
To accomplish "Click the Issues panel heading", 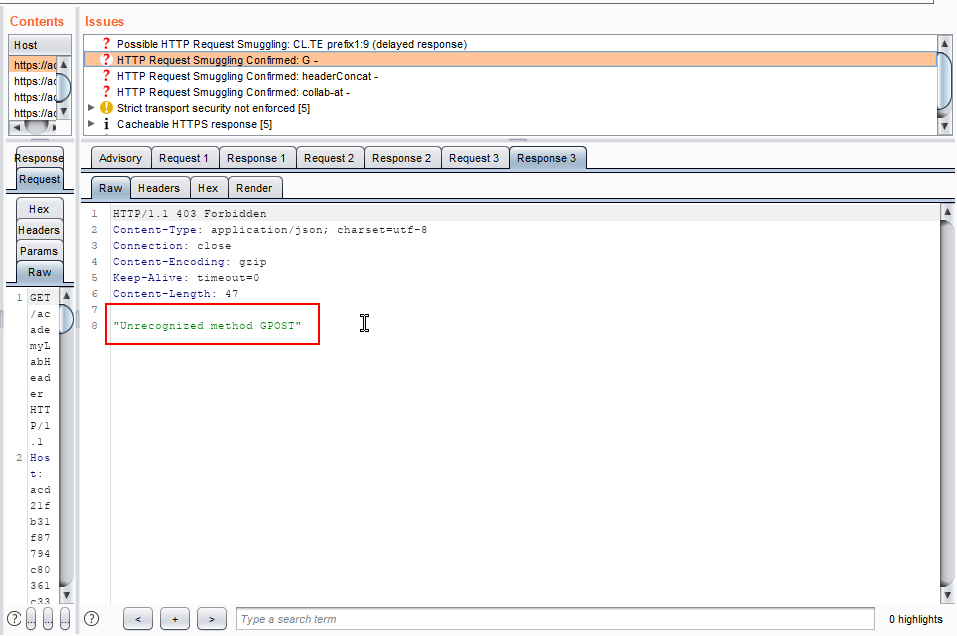I will [x=104, y=21].
